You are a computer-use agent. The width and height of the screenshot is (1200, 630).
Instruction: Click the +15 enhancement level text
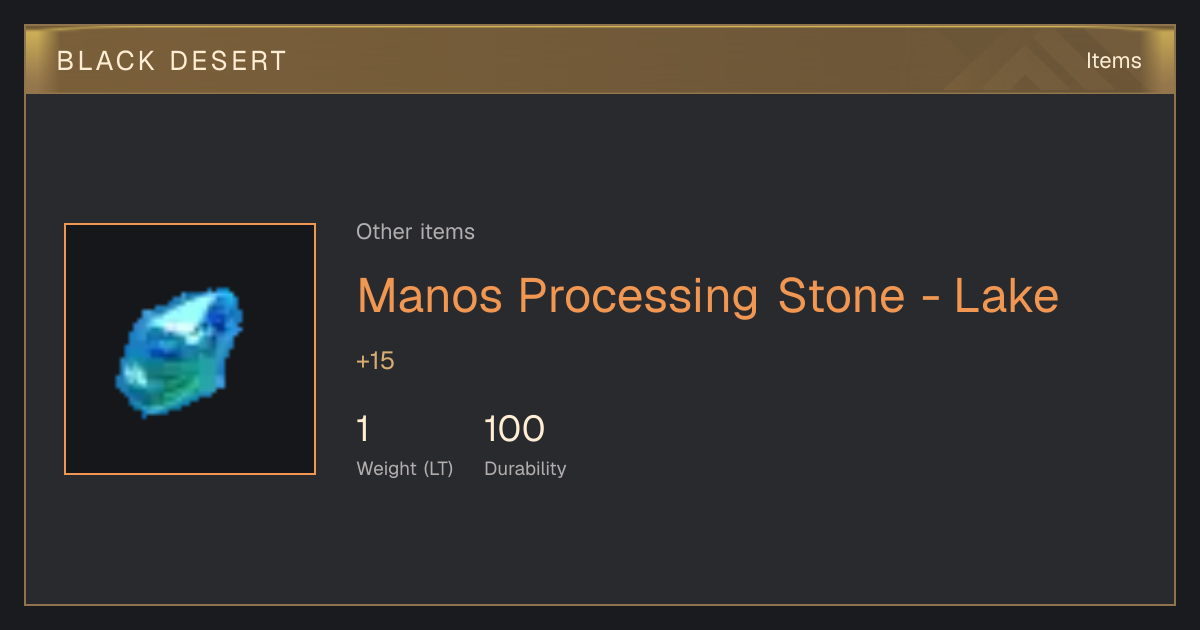point(375,361)
